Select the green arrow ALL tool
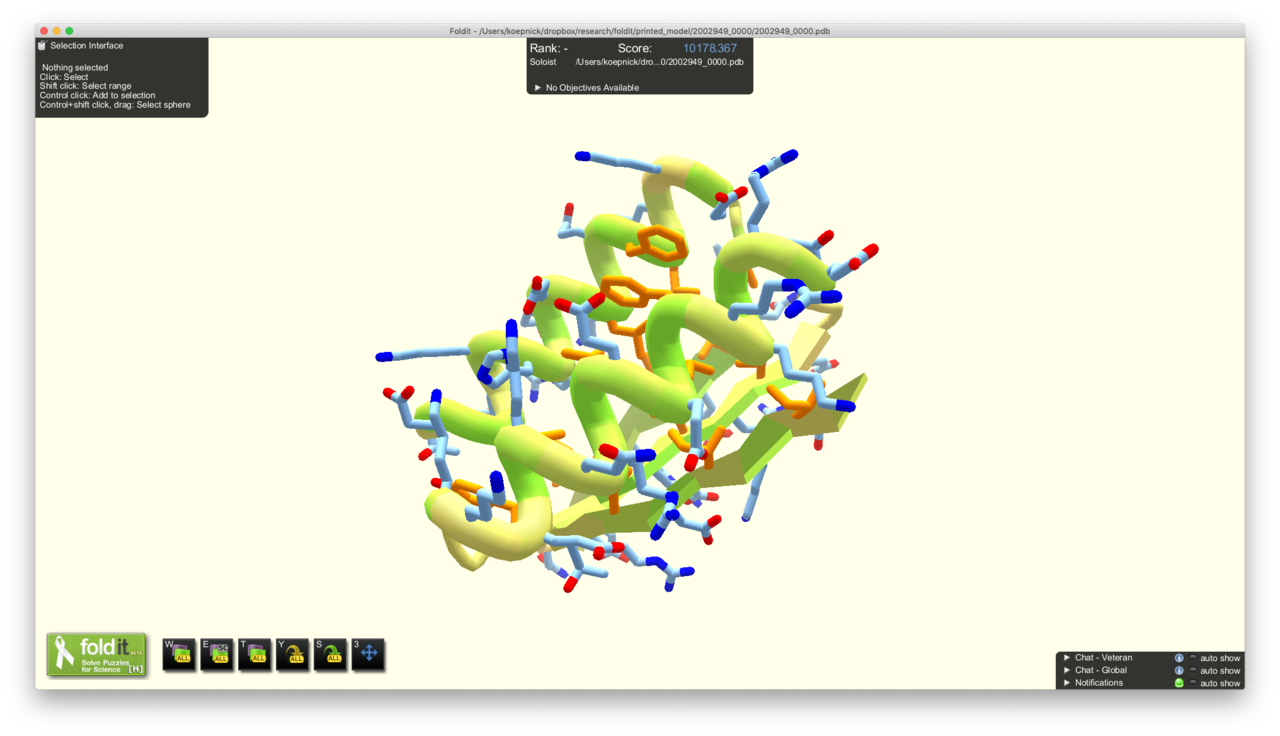 [328, 656]
